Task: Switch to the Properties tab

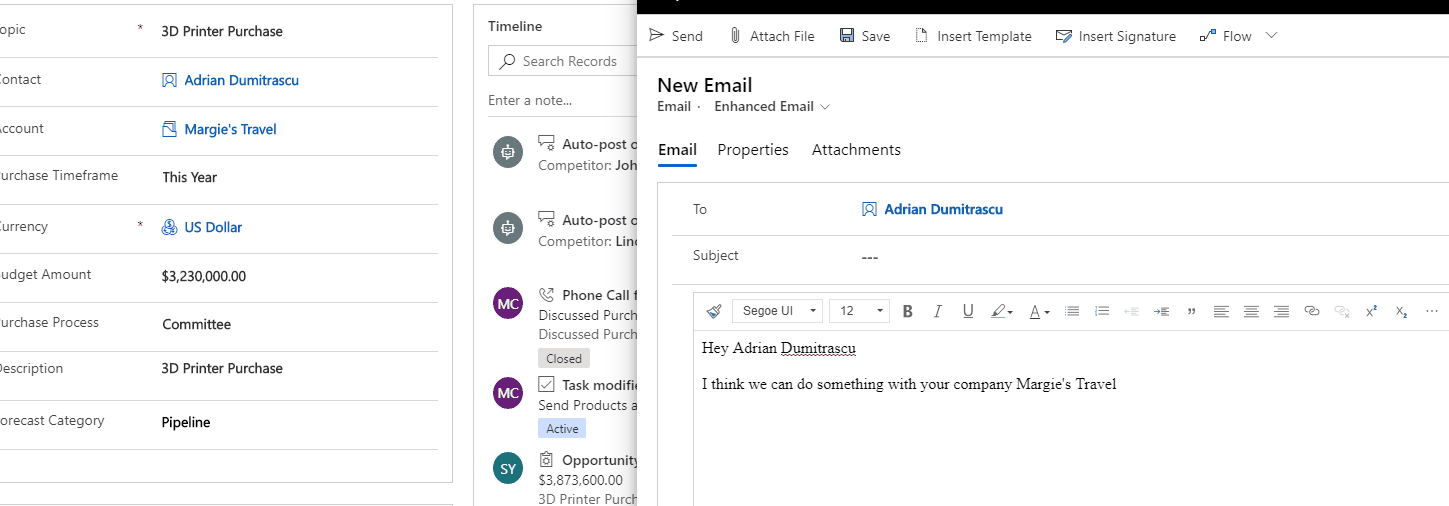Action: click(x=753, y=150)
